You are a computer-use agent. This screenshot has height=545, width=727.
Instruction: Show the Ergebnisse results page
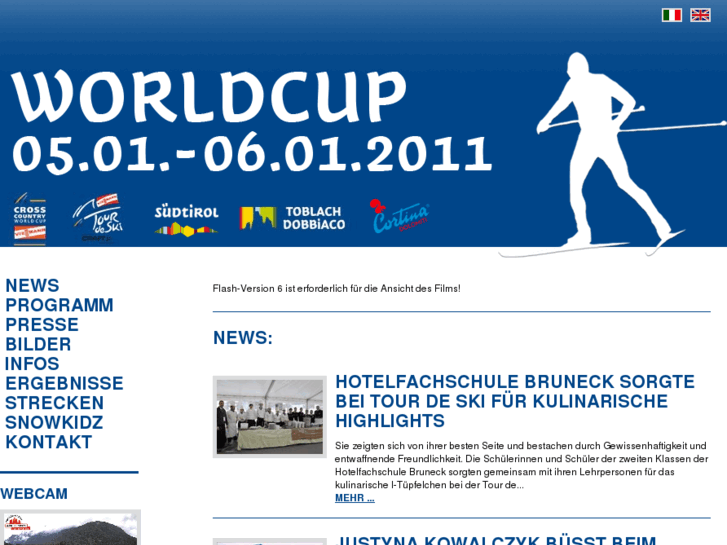pos(64,383)
